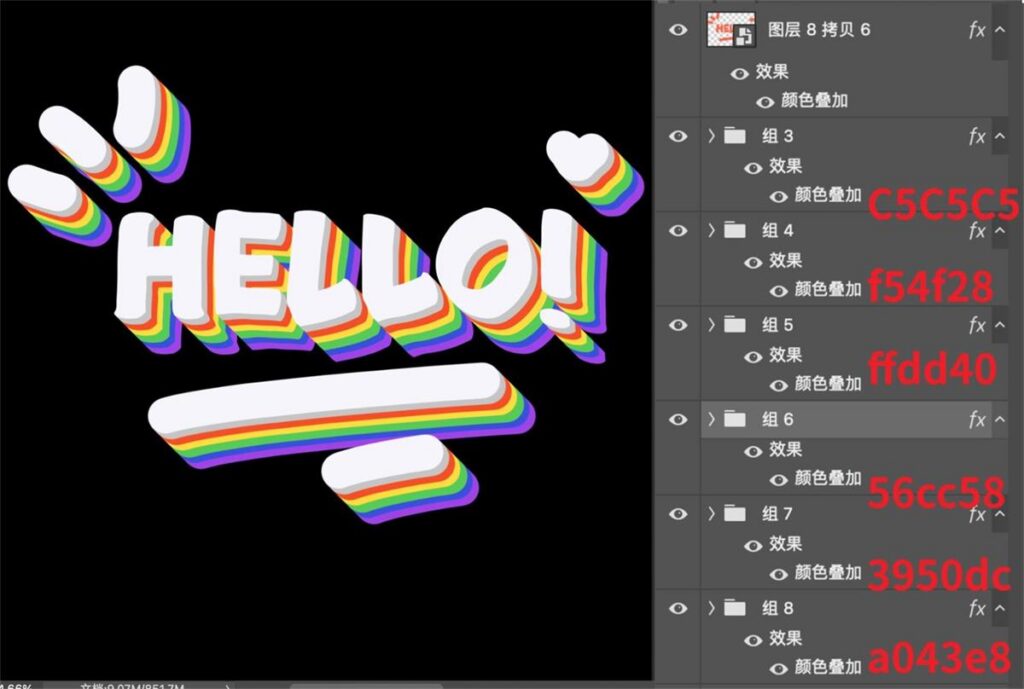The height and width of the screenshot is (689, 1024).
Task: Expand group 组 7 contents
Action: pos(712,514)
